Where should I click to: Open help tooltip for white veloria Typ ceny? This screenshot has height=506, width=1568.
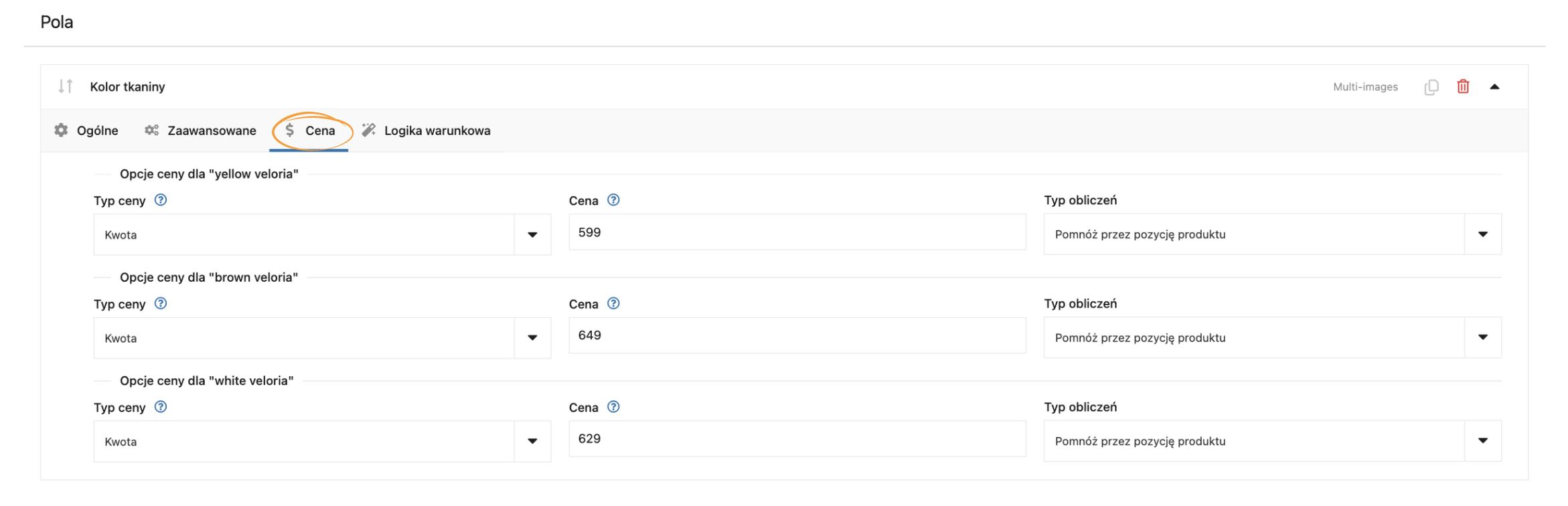click(161, 407)
